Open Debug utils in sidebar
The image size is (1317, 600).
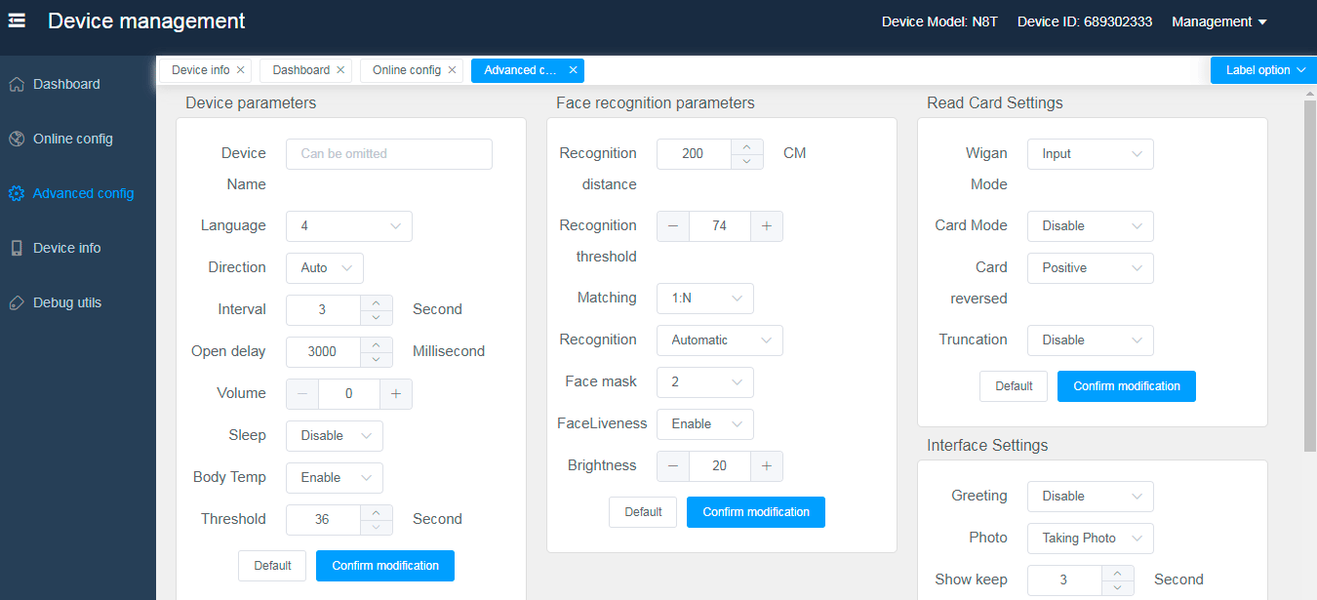click(x=66, y=303)
